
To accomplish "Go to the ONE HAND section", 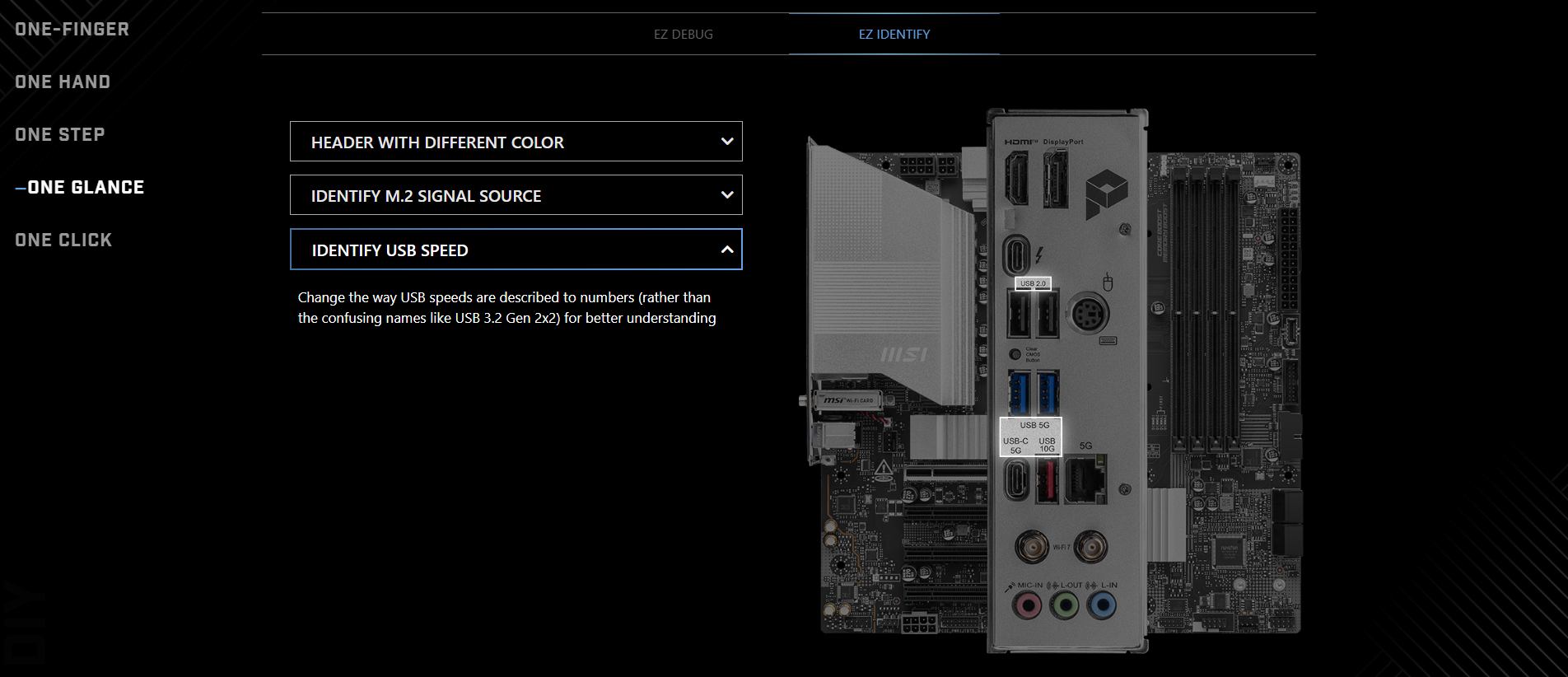I will coord(63,82).
